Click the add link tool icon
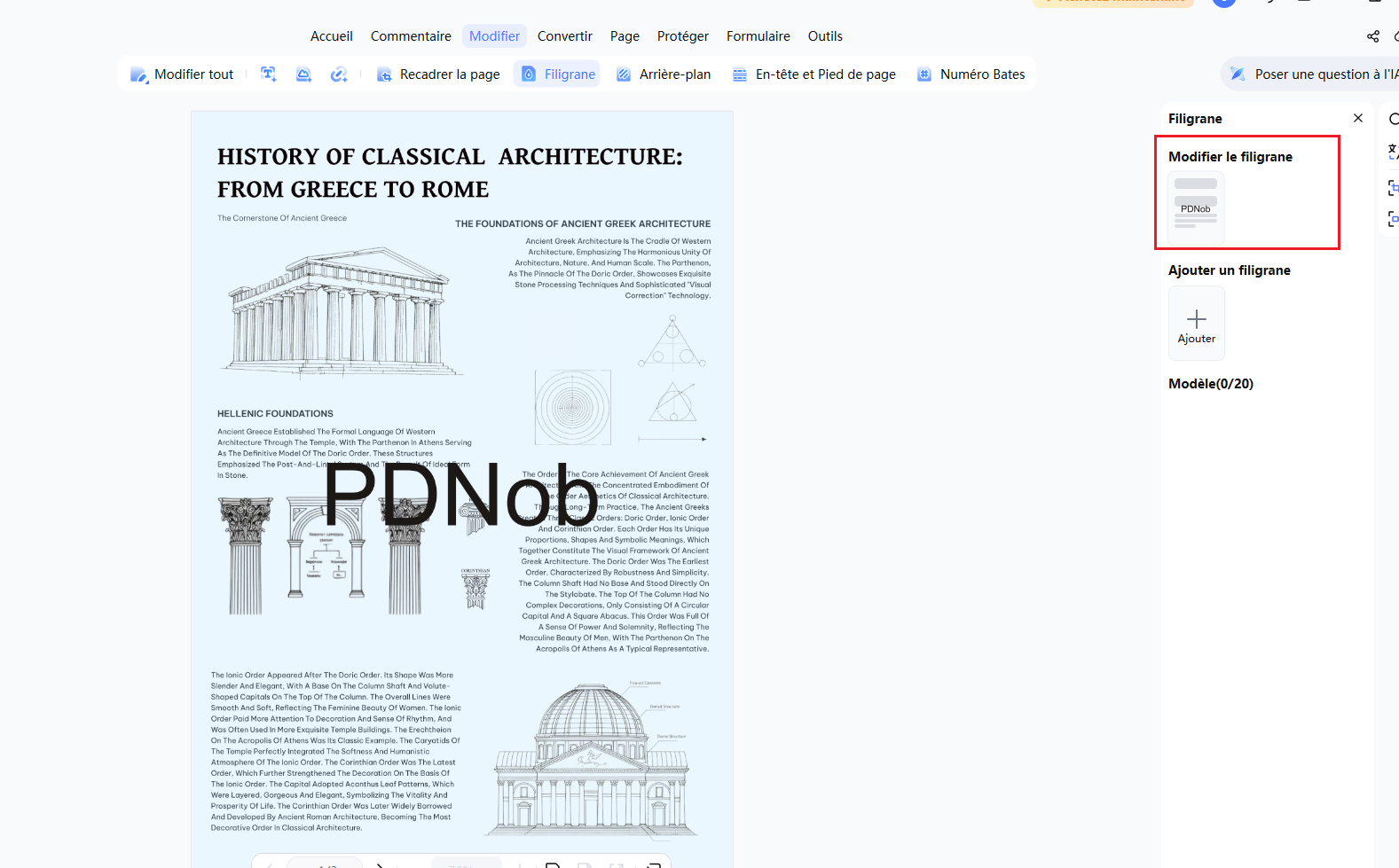This screenshot has width=1399, height=868. [x=339, y=74]
